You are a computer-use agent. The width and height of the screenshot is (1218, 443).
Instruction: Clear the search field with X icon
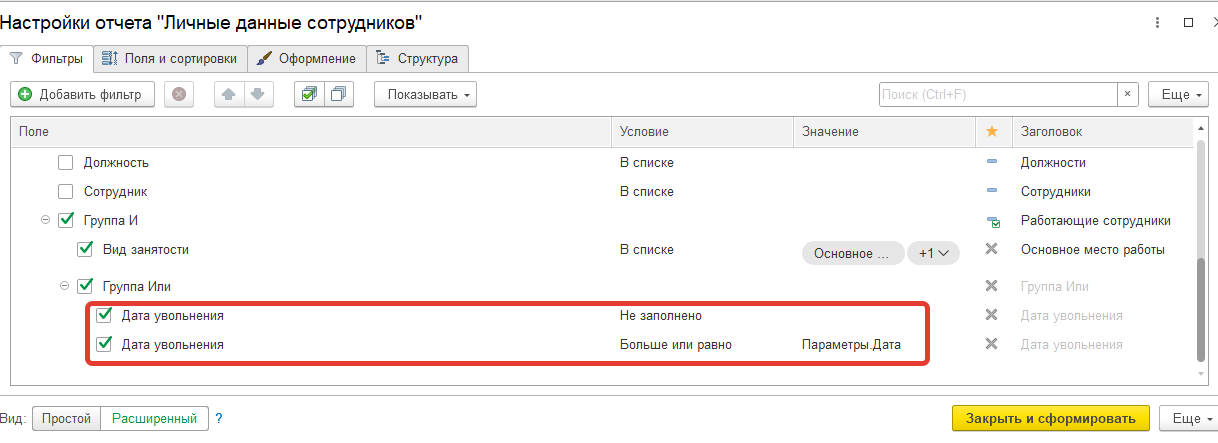click(x=1128, y=94)
